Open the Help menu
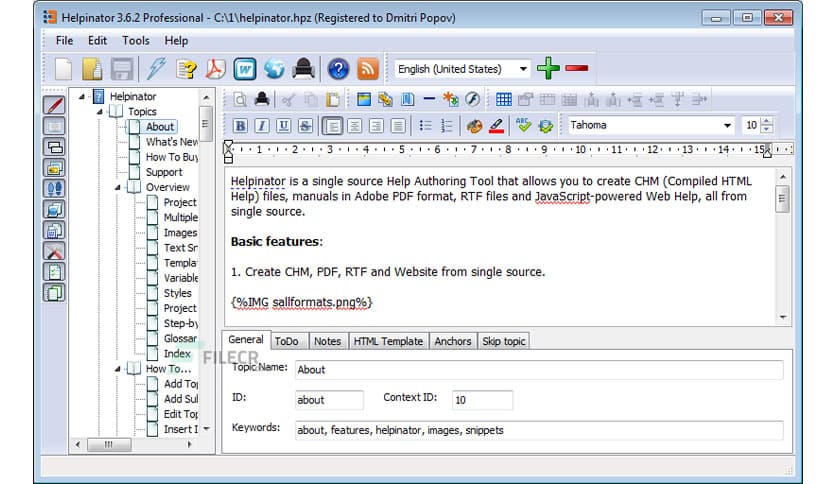836x484 pixels. tap(176, 41)
